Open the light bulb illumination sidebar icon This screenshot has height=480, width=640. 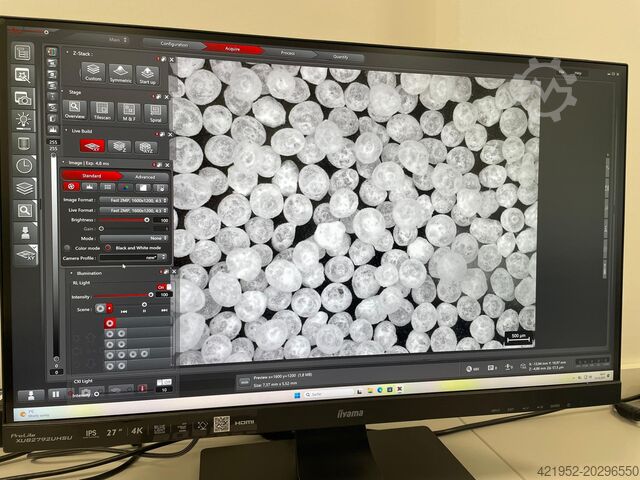click(23, 121)
